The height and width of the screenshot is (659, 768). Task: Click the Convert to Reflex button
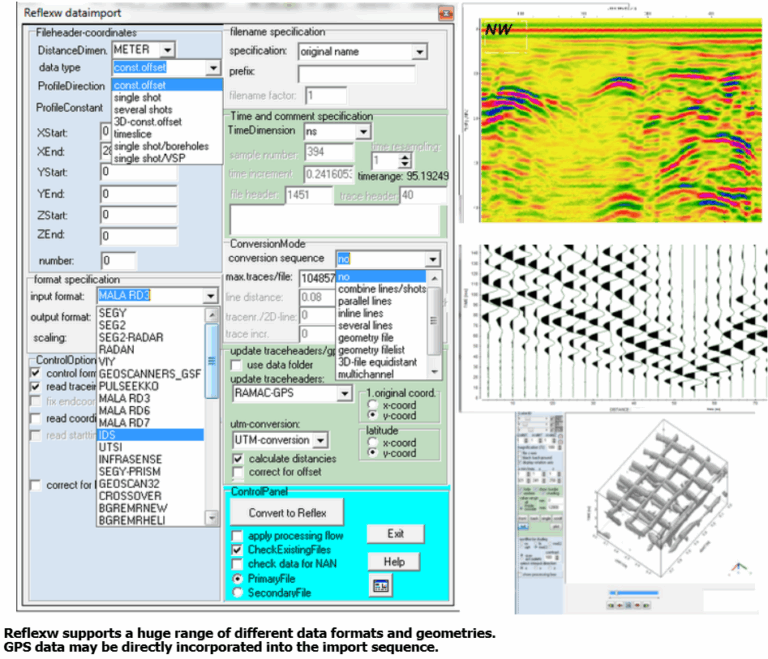[287, 512]
